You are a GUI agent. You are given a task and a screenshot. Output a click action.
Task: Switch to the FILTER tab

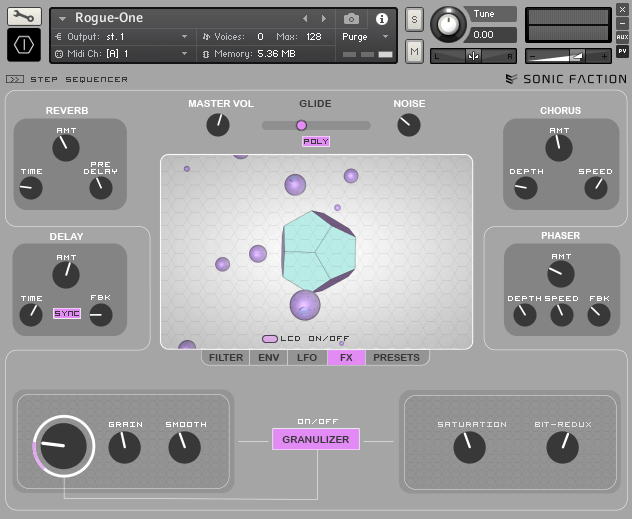pyautogui.click(x=226, y=357)
